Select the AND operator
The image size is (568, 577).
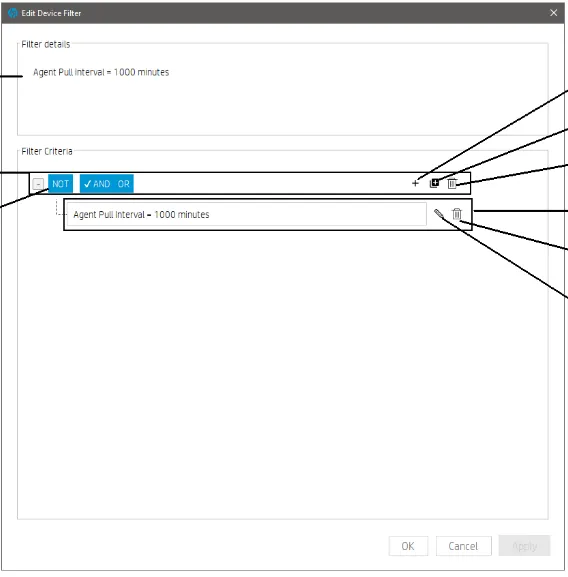97,184
